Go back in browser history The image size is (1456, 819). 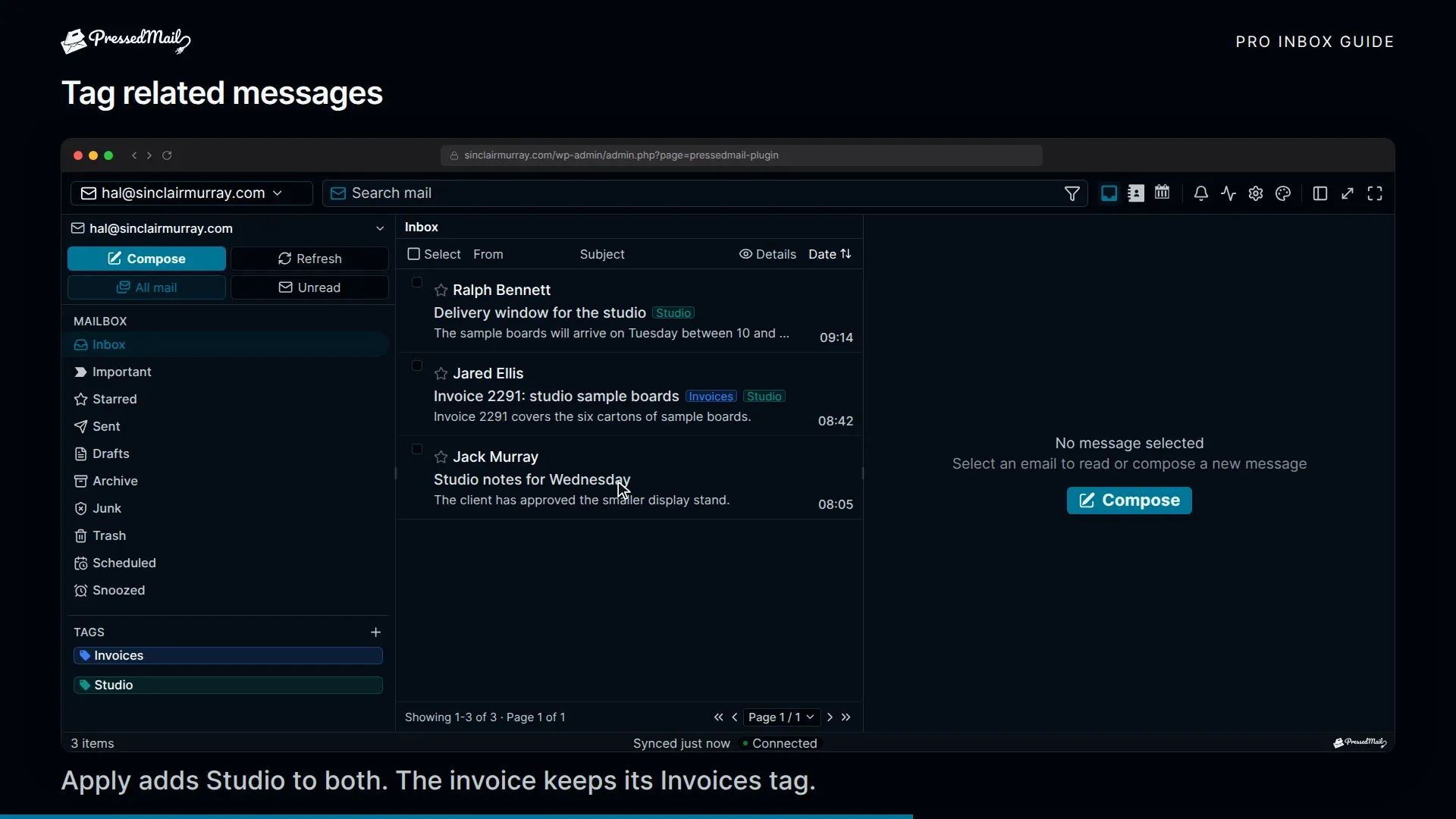134,155
